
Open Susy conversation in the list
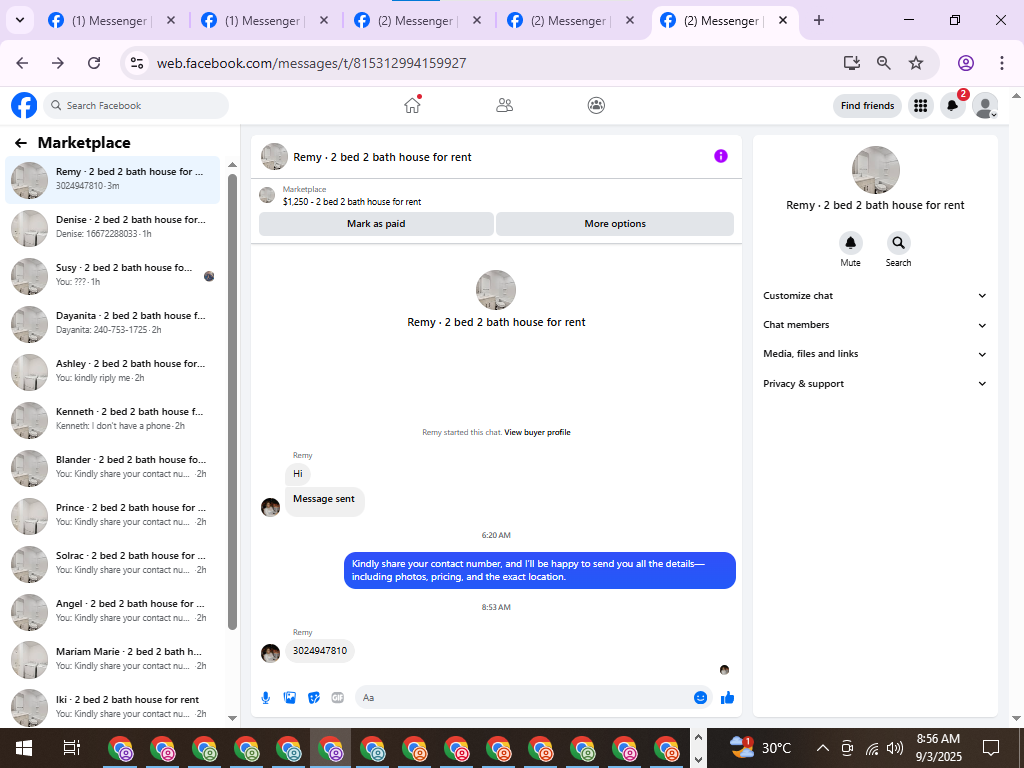pos(112,275)
